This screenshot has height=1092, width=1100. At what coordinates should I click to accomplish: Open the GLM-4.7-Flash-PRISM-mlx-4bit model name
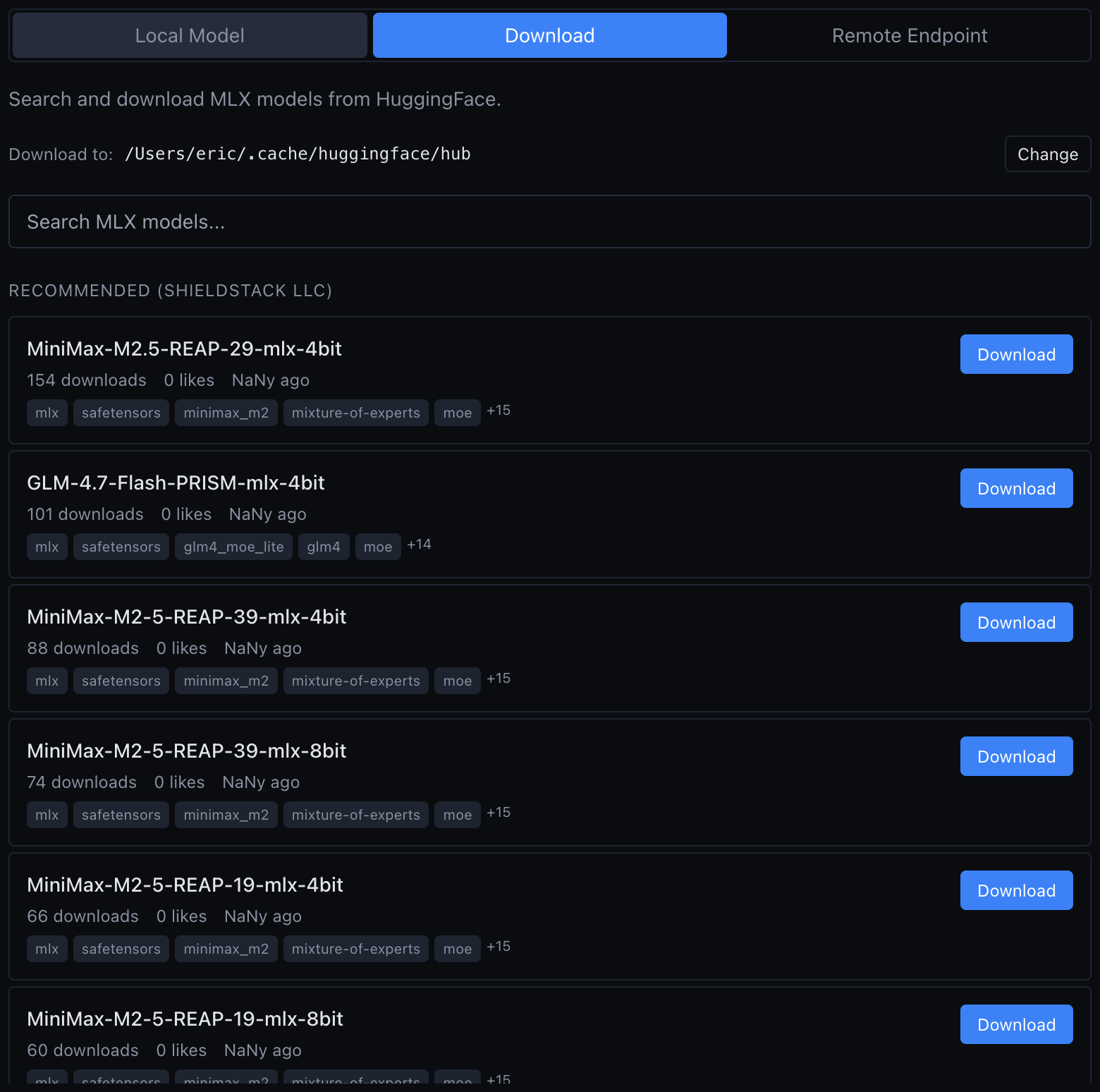pos(176,483)
